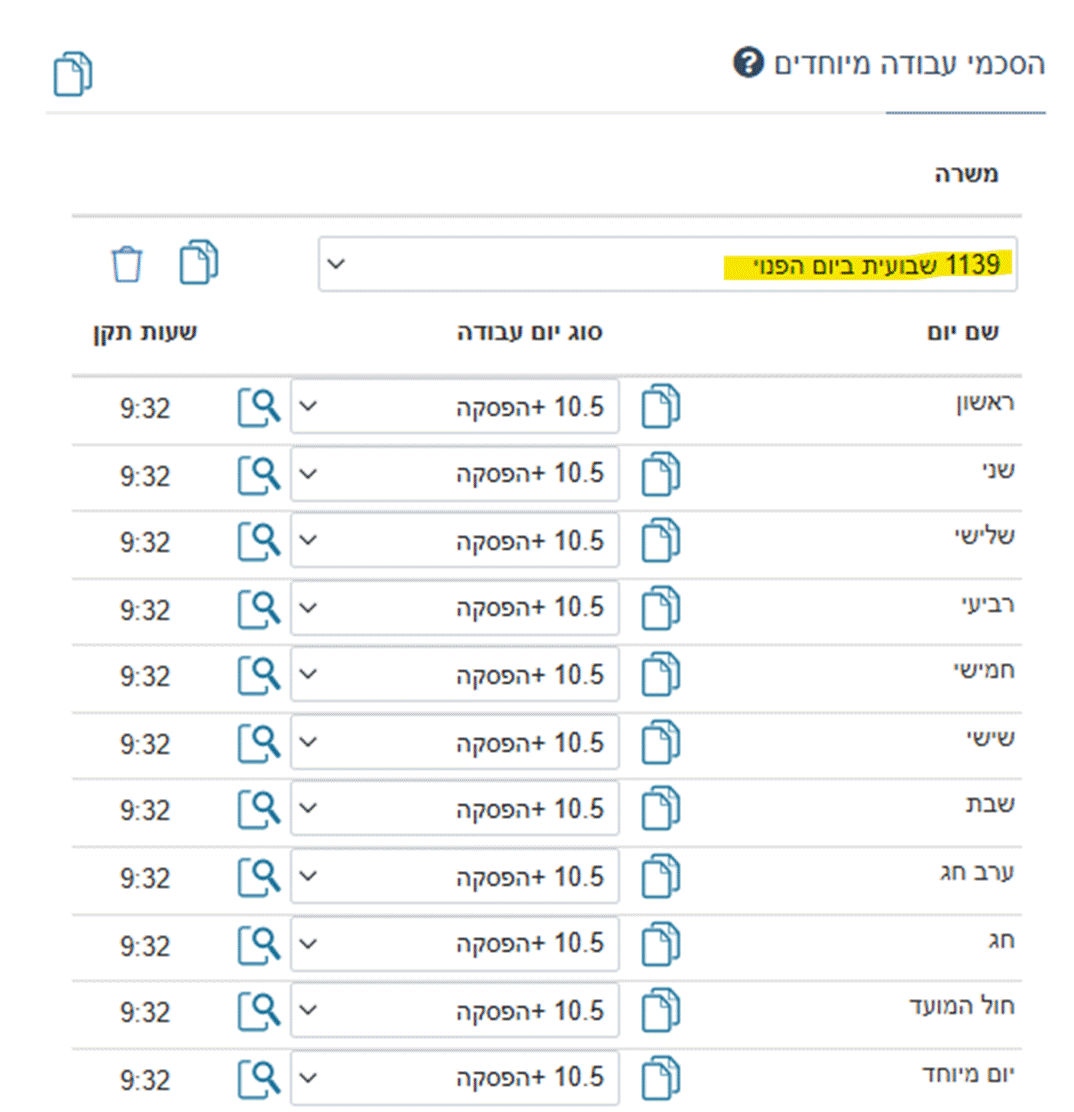Screen dimensions: 1074x1112
Task: Click the copy icon in the ערב חג row
Action: click(x=660, y=877)
